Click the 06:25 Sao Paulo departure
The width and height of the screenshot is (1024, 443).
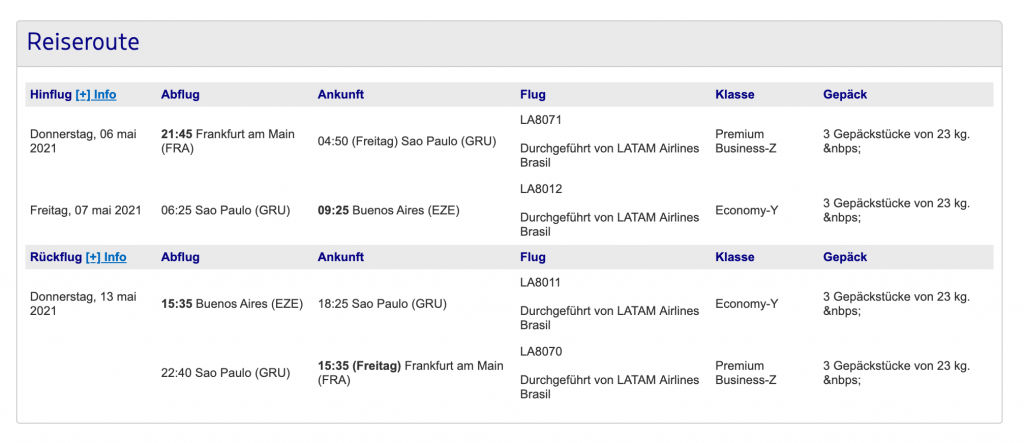[225, 211]
